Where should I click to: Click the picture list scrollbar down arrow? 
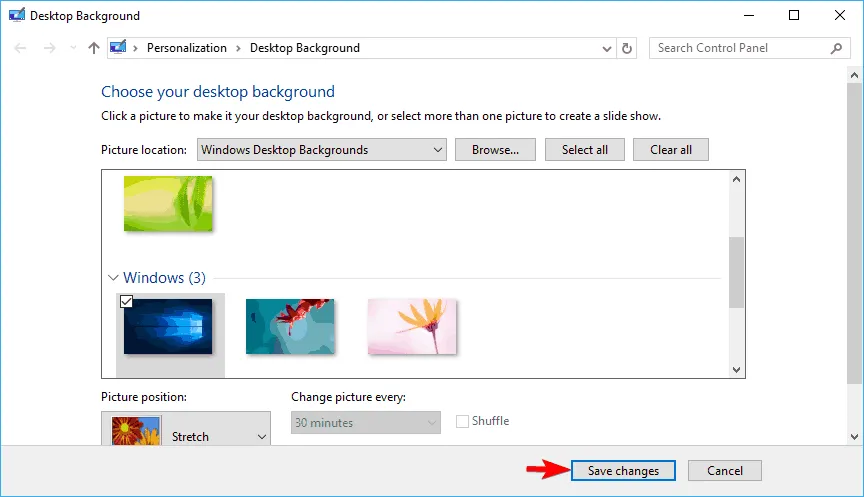(x=737, y=369)
